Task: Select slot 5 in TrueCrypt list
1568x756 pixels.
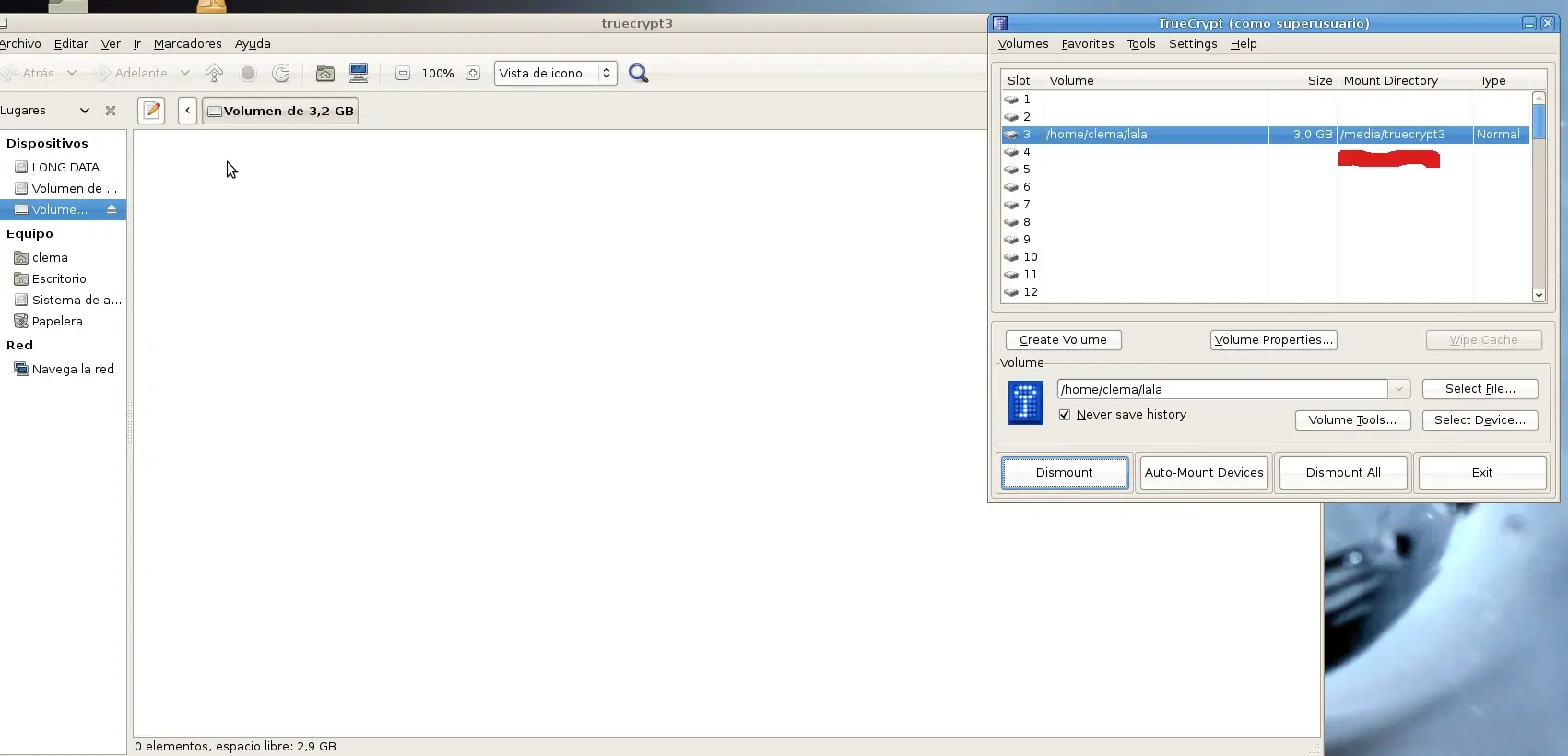Action: 1266,170
